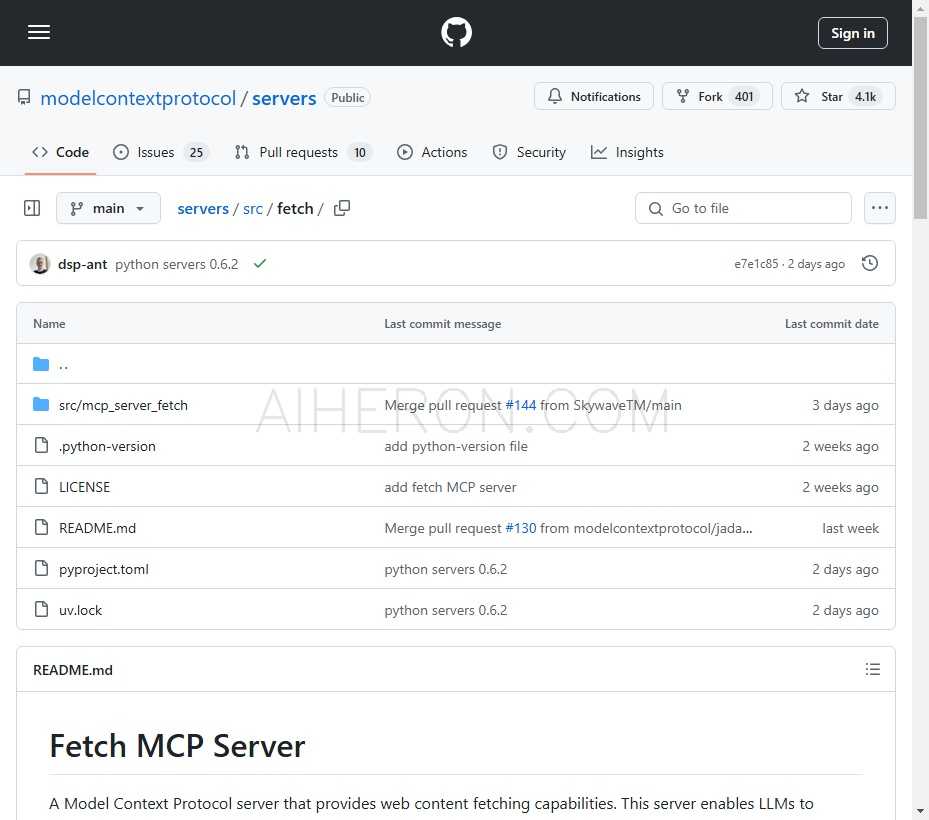Switch to the Code tab
Screen dimensions: 929x820
click(x=60, y=152)
